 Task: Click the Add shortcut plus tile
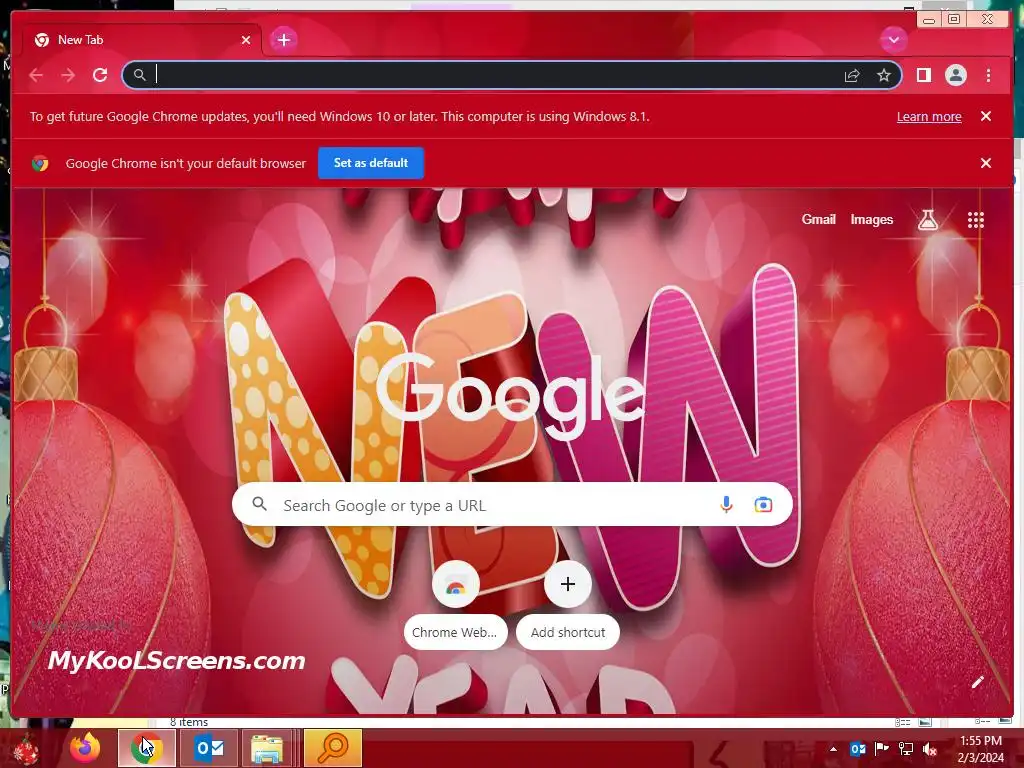coord(568,605)
